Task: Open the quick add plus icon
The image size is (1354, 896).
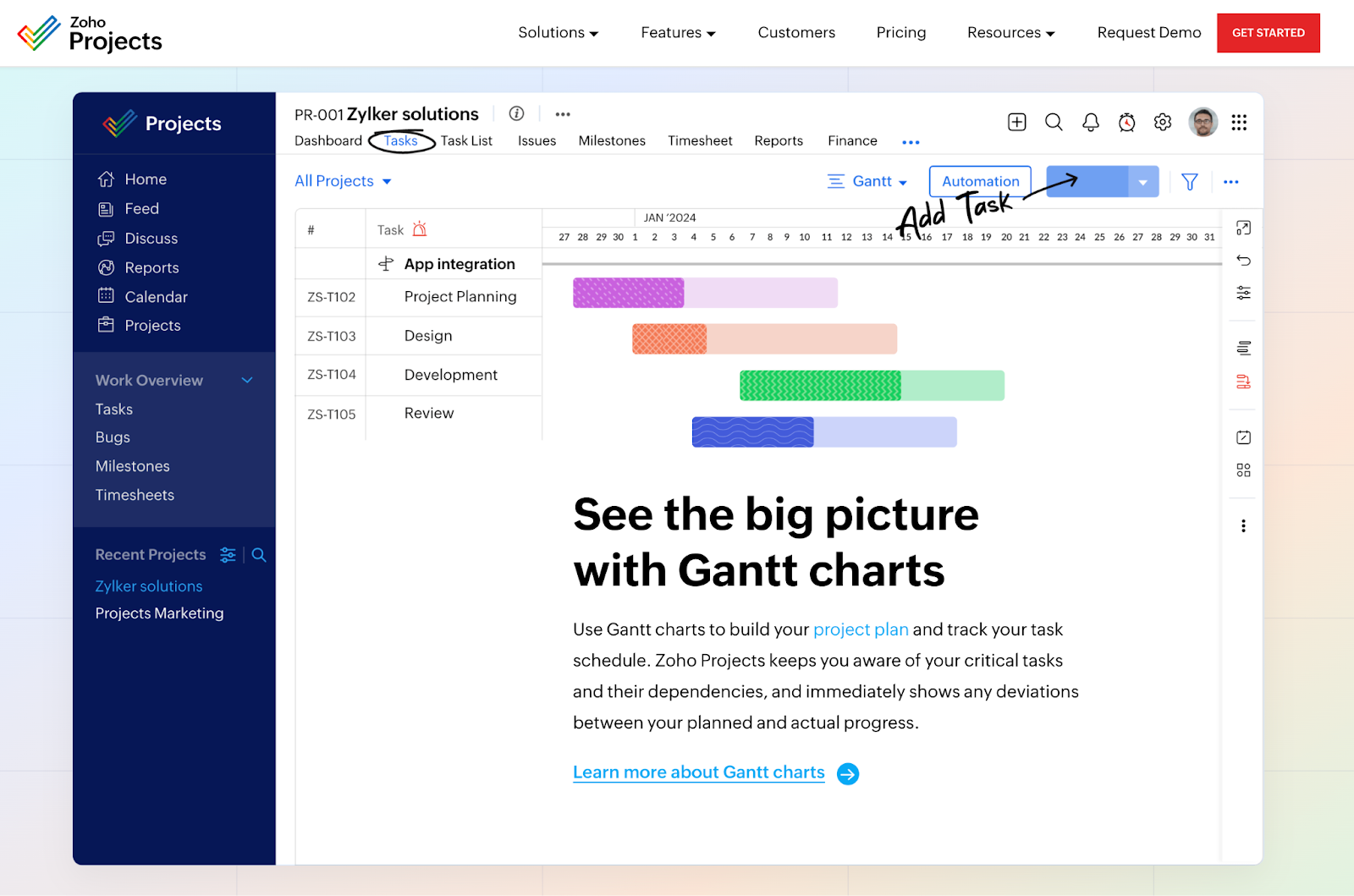Action: tap(1016, 122)
